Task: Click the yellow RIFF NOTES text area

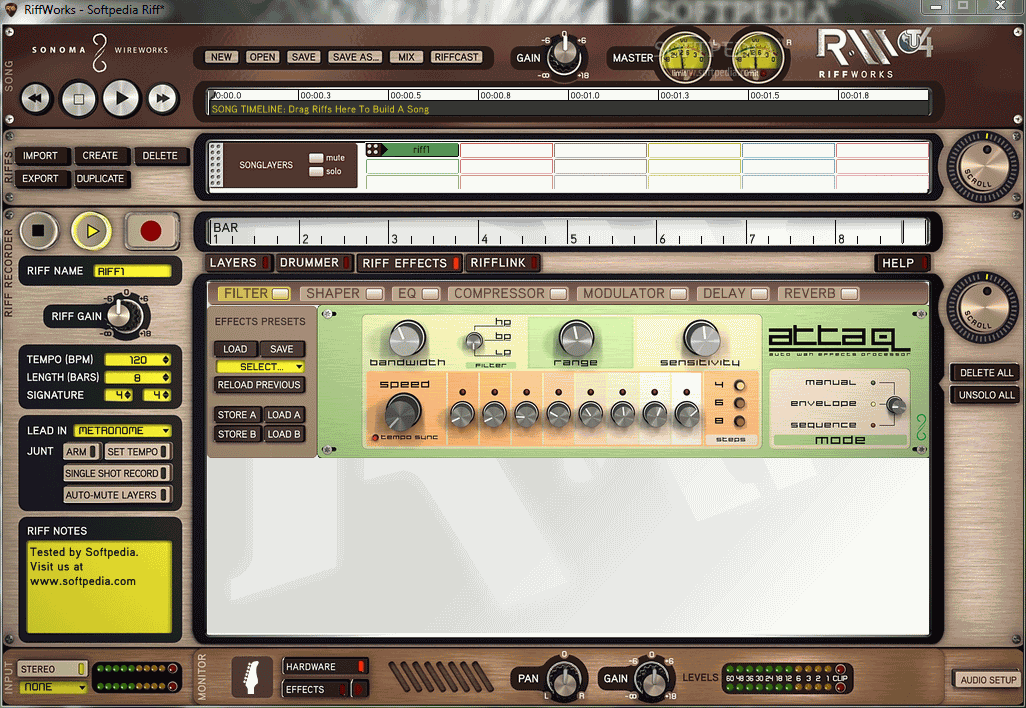Action: click(99, 587)
